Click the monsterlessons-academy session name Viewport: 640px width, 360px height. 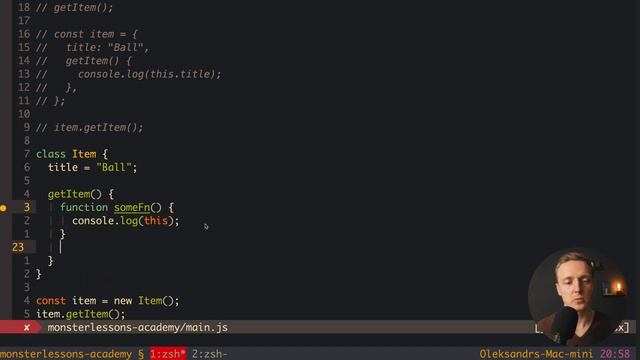[66, 354]
